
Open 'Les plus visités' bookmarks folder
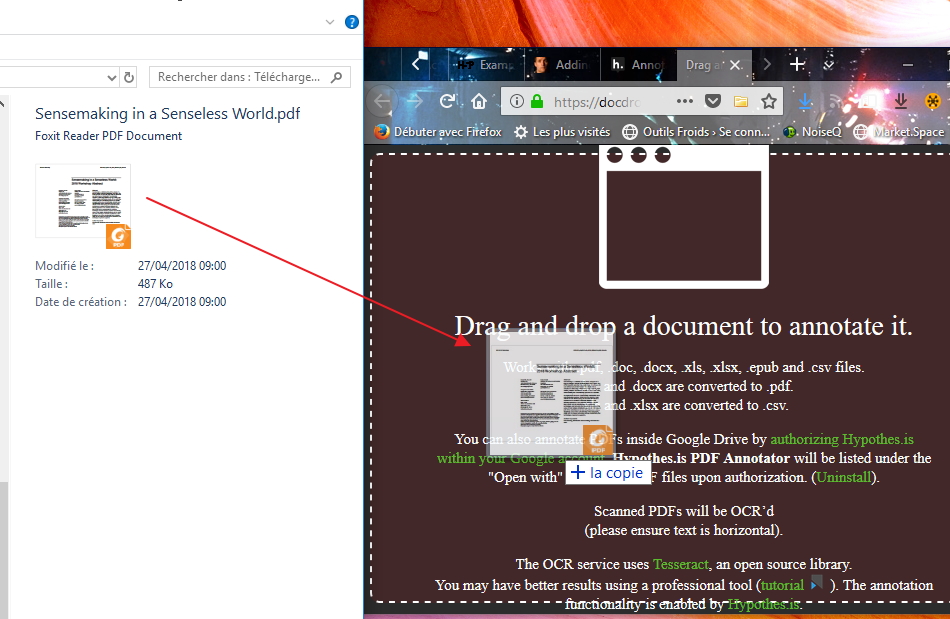pyautogui.click(x=562, y=131)
